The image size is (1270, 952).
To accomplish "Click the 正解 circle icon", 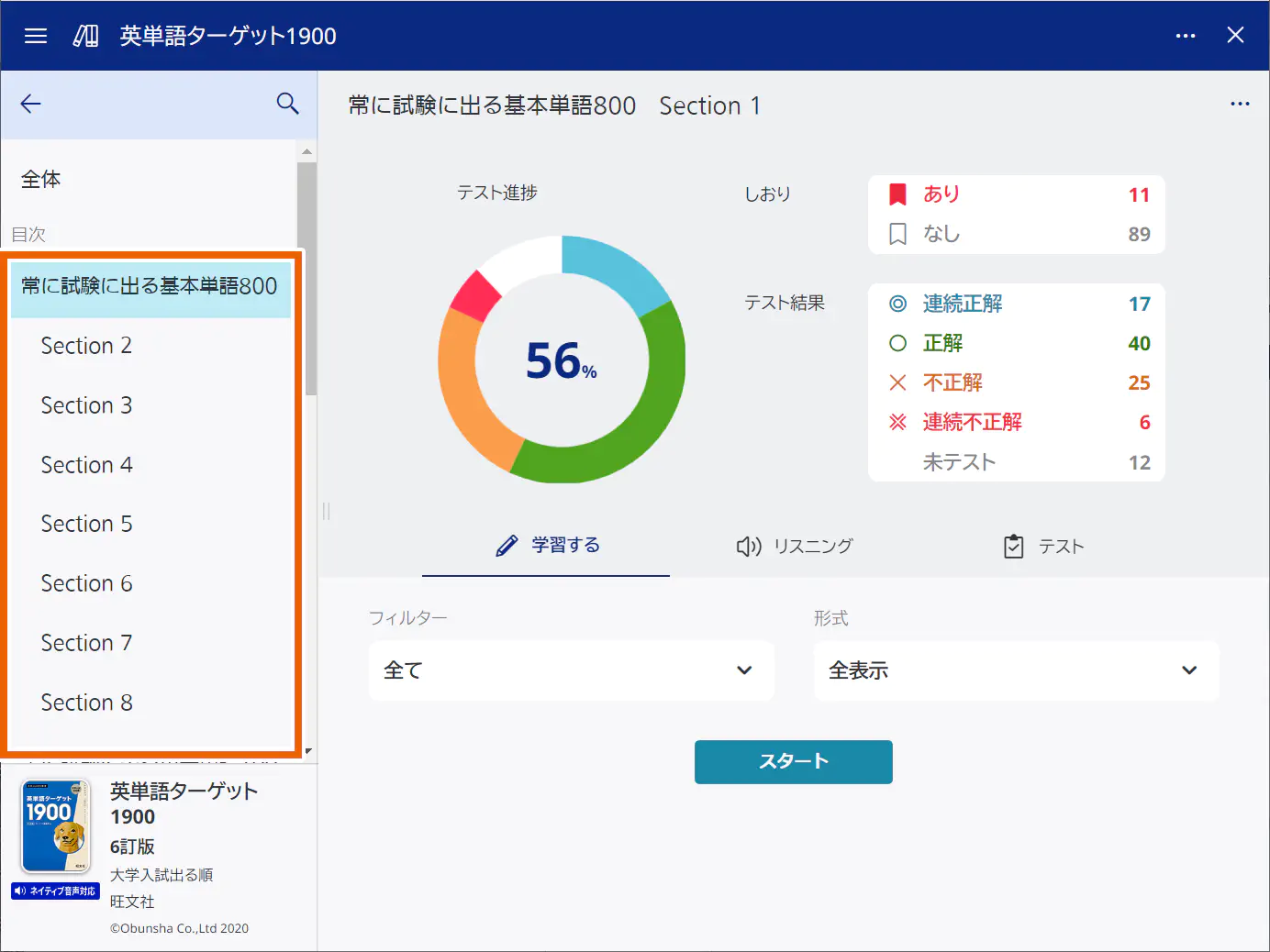I will coord(898,343).
